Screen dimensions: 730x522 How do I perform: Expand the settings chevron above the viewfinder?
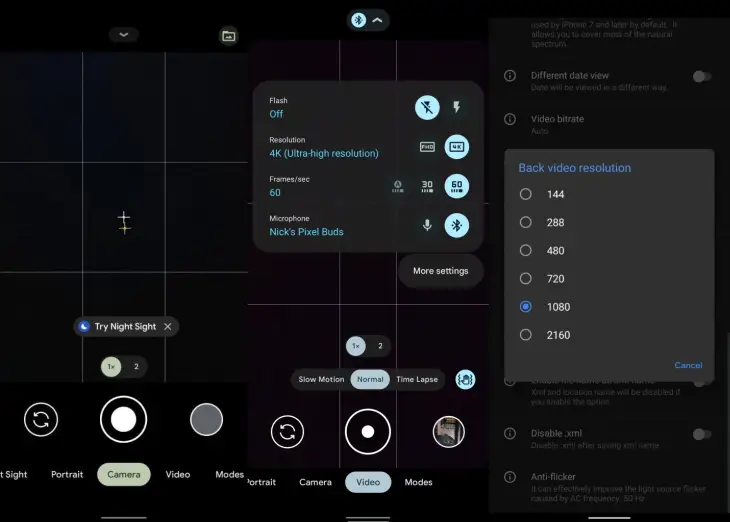pos(124,34)
